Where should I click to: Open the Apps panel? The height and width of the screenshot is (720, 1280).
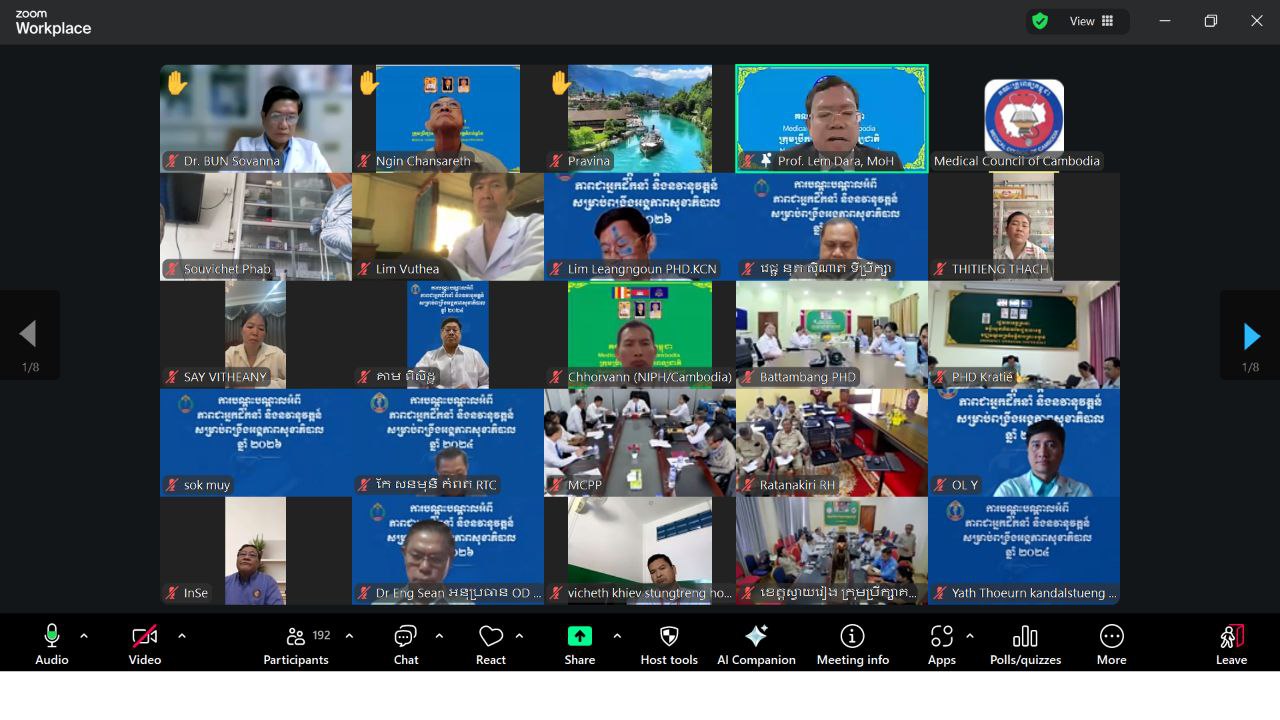(941, 644)
